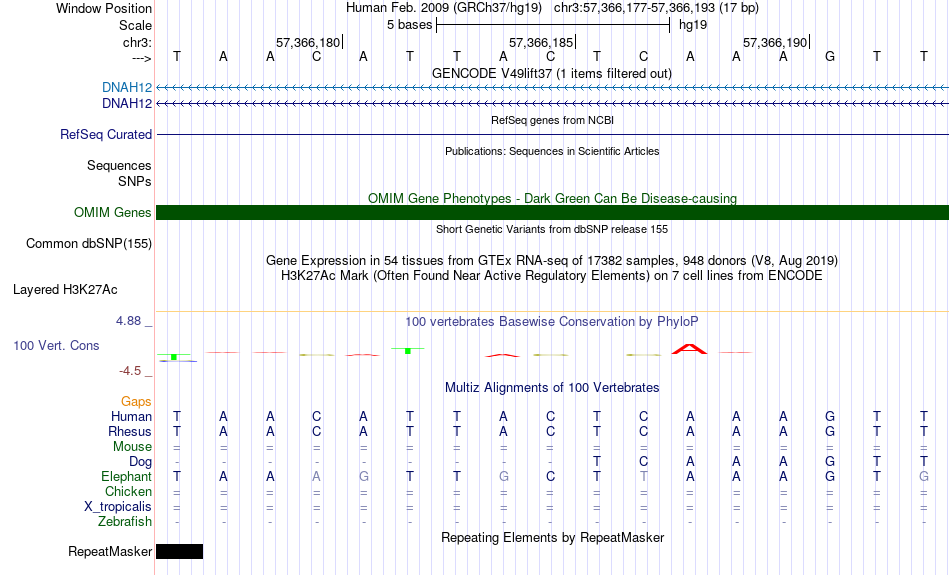Click the 57,366,190 position marker

[776, 42]
